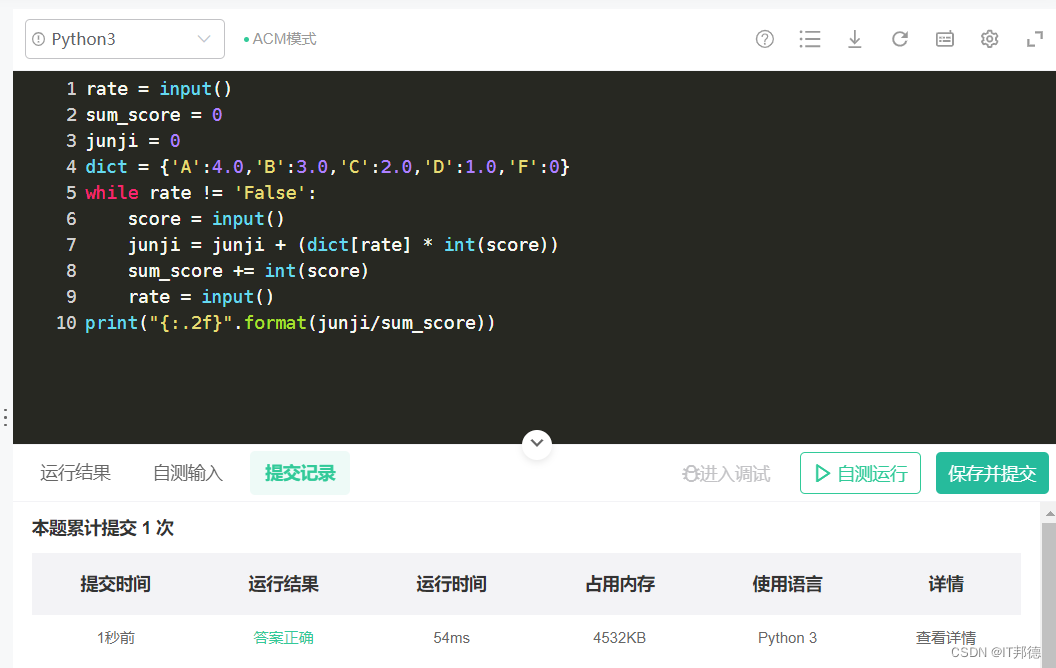This screenshot has height=668, width=1056.
Task: Select the 提交记录 tab
Action: coord(300,473)
